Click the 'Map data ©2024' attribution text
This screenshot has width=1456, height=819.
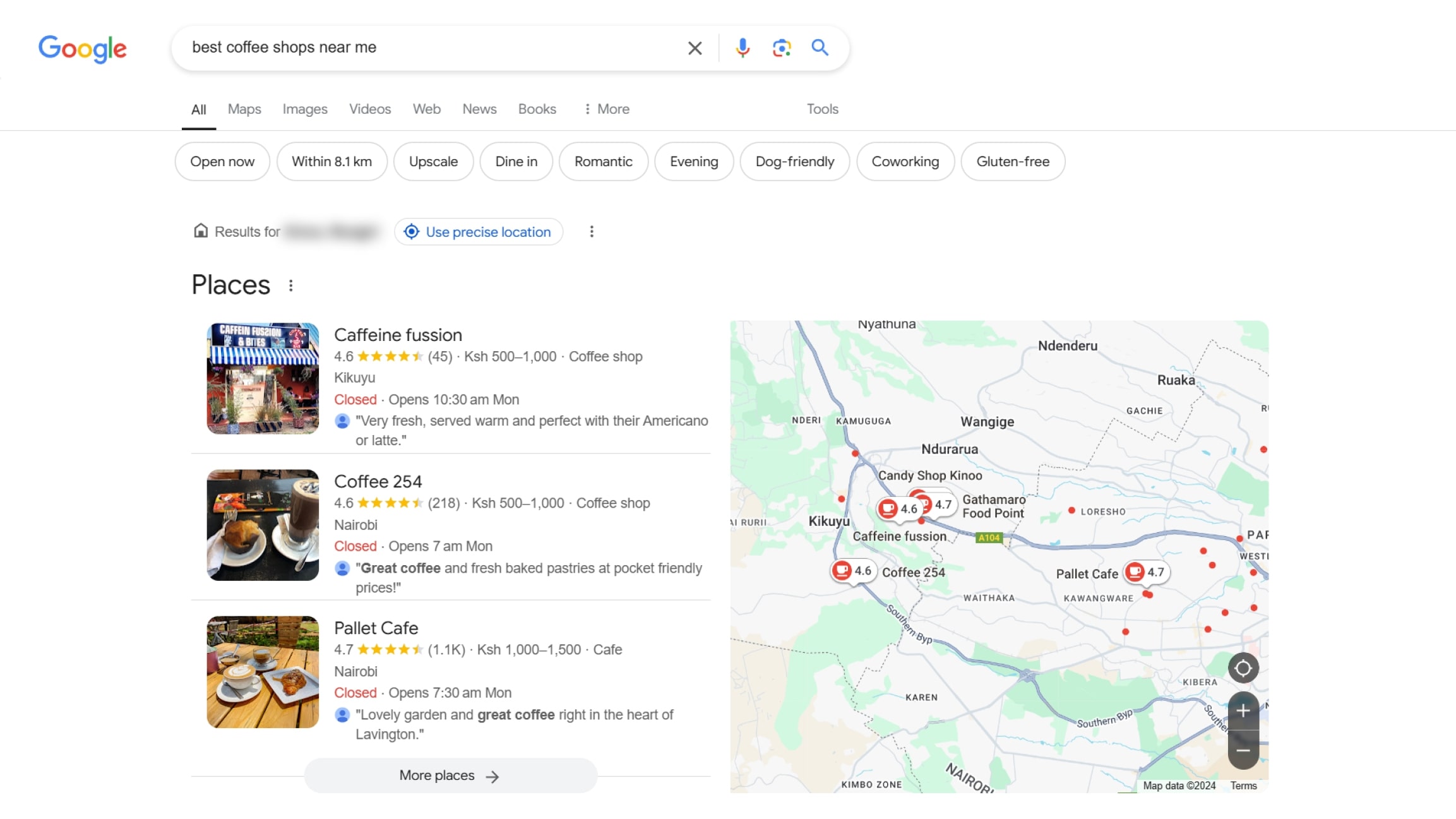click(x=1179, y=786)
